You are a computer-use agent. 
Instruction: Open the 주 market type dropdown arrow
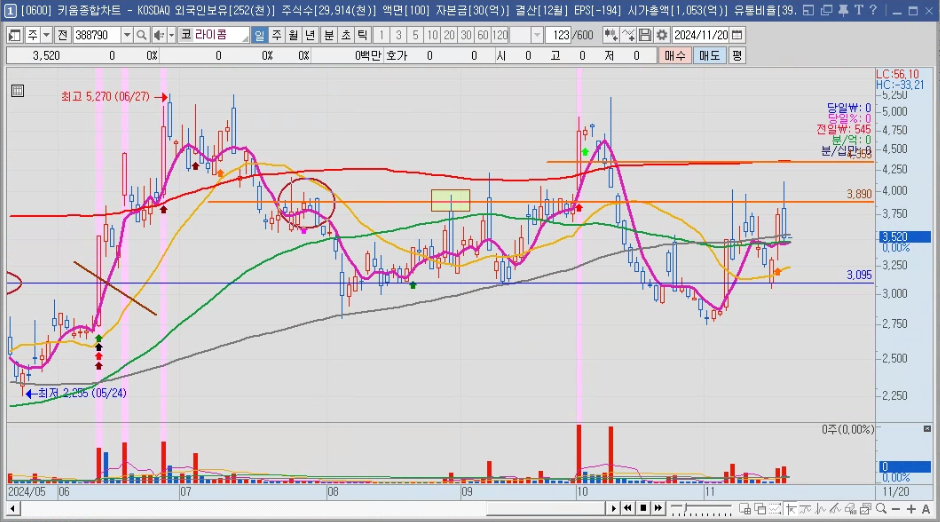click(46, 35)
